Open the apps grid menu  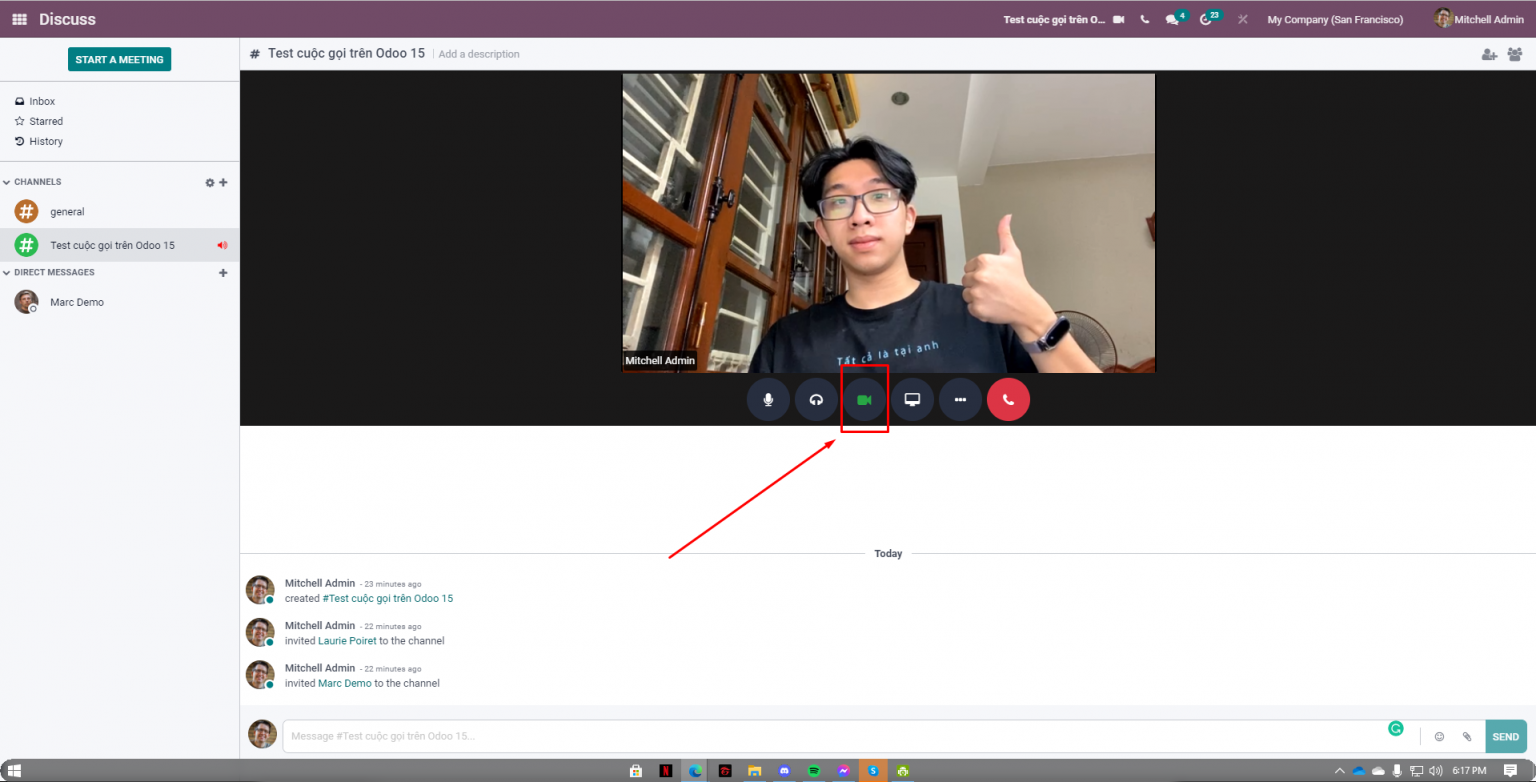19,19
